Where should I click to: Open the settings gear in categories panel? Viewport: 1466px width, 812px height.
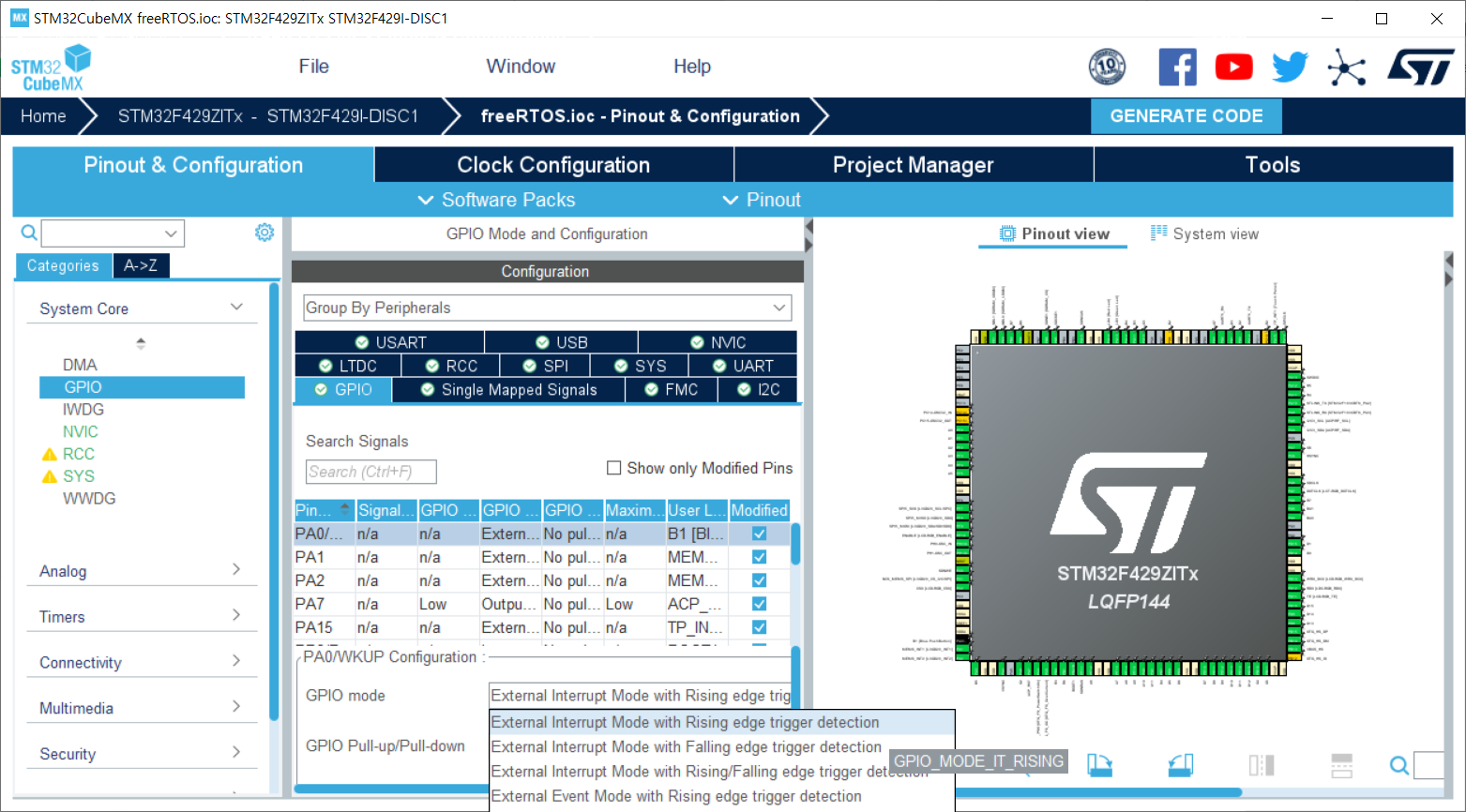point(264,233)
